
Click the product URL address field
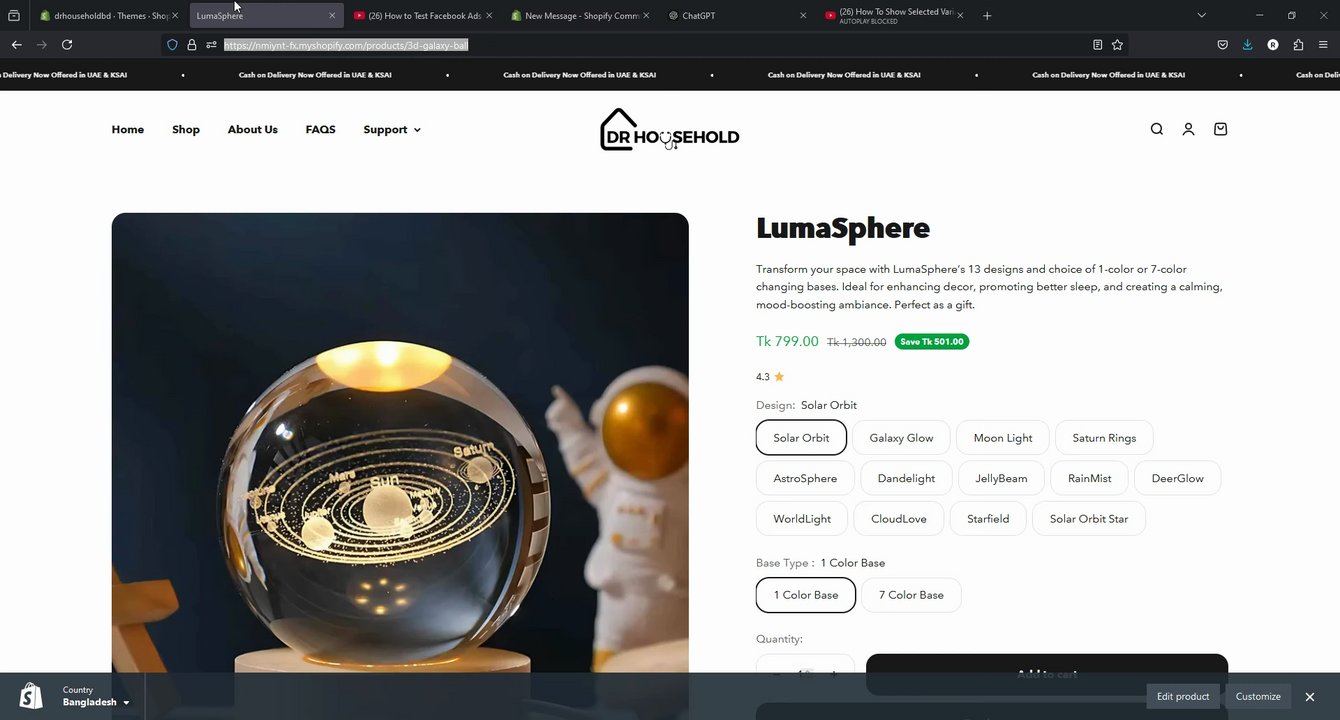[650, 44]
